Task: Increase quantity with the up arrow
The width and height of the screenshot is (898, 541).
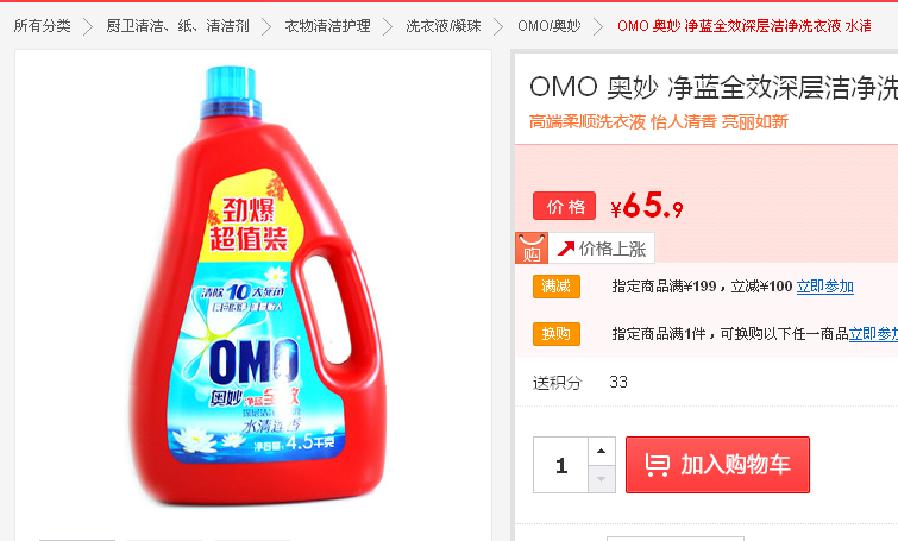Action: (601, 451)
